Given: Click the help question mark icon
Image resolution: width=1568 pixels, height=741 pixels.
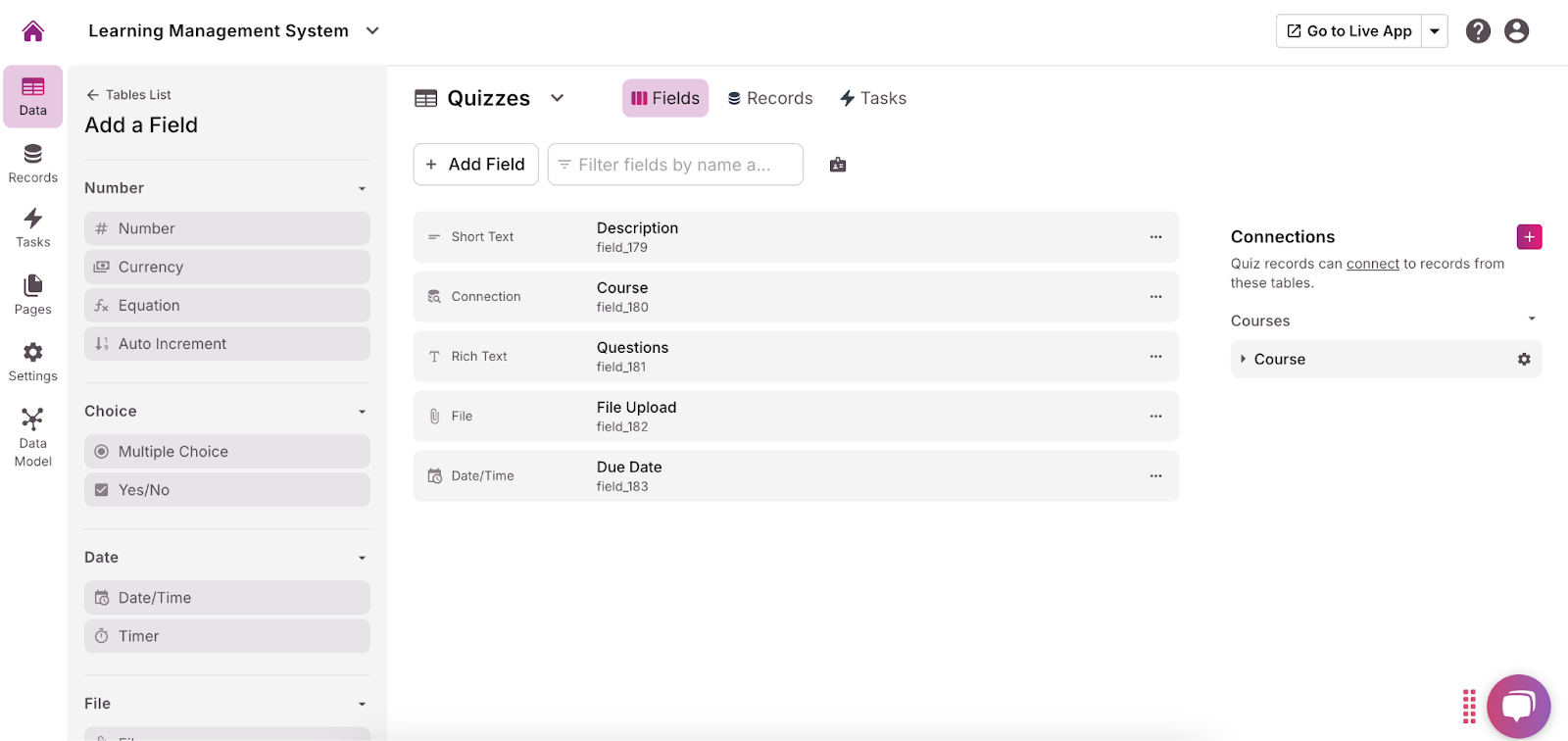Looking at the screenshot, I should [1478, 31].
